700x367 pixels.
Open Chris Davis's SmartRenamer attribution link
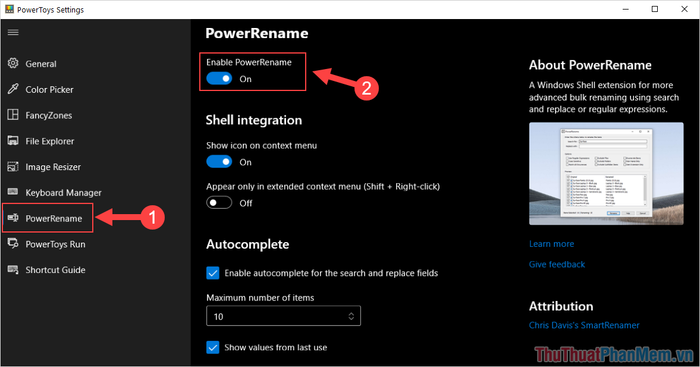pyautogui.click(x=584, y=325)
